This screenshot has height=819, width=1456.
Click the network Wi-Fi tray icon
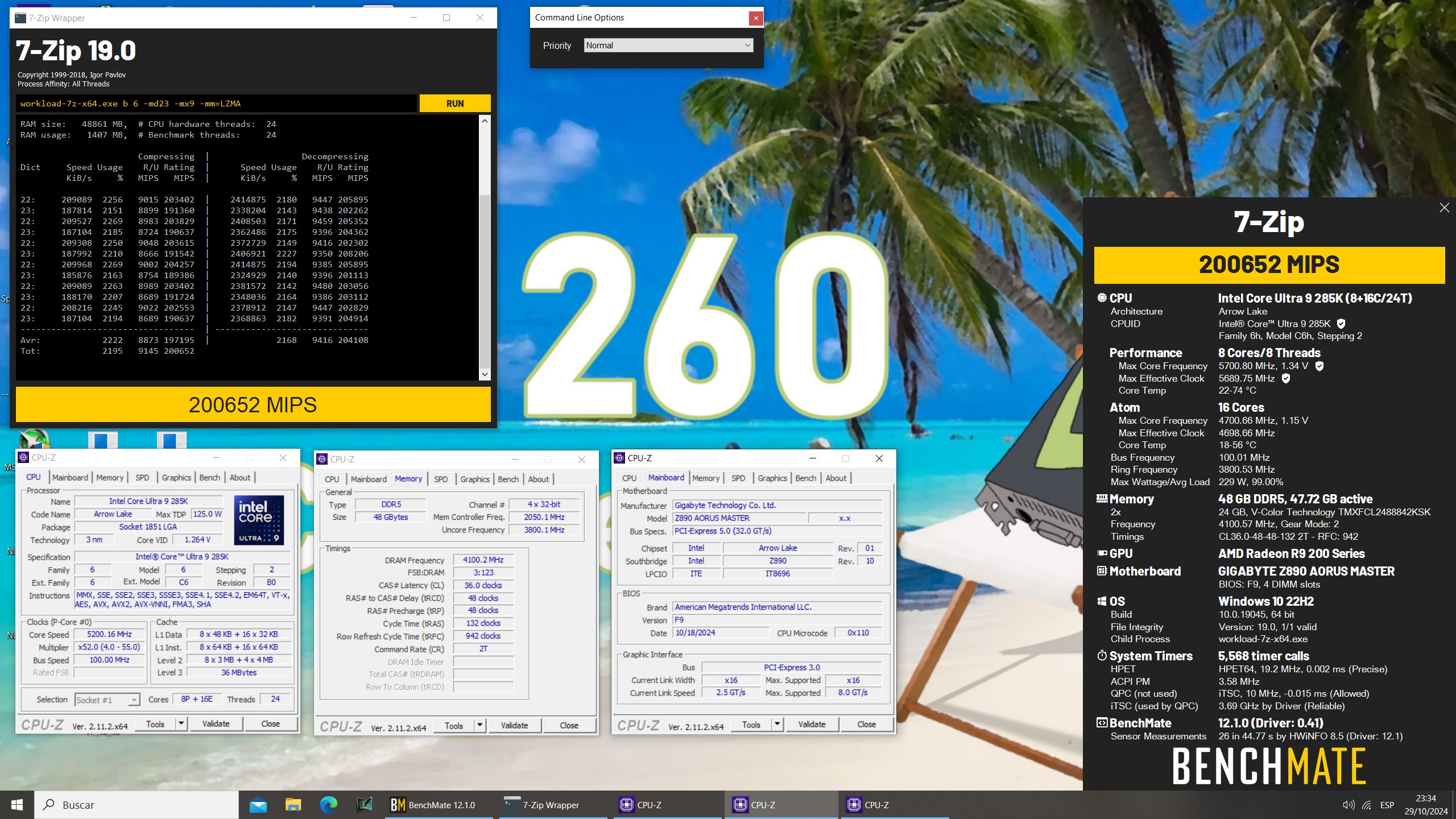pyautogui.click(x=1367, y=805)
